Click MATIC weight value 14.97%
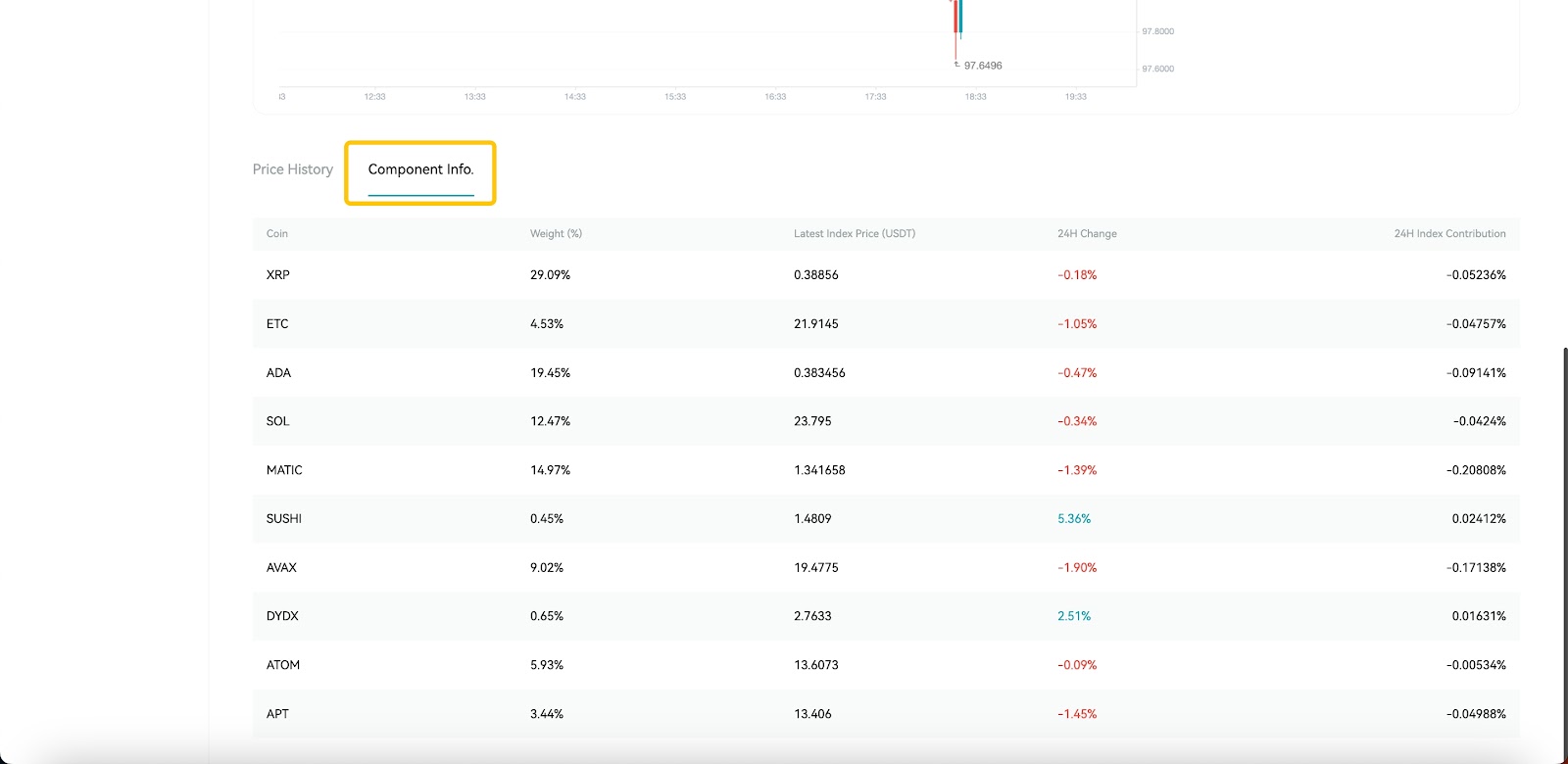This screenshot has height=764, width=1568. tap(550, 470)
